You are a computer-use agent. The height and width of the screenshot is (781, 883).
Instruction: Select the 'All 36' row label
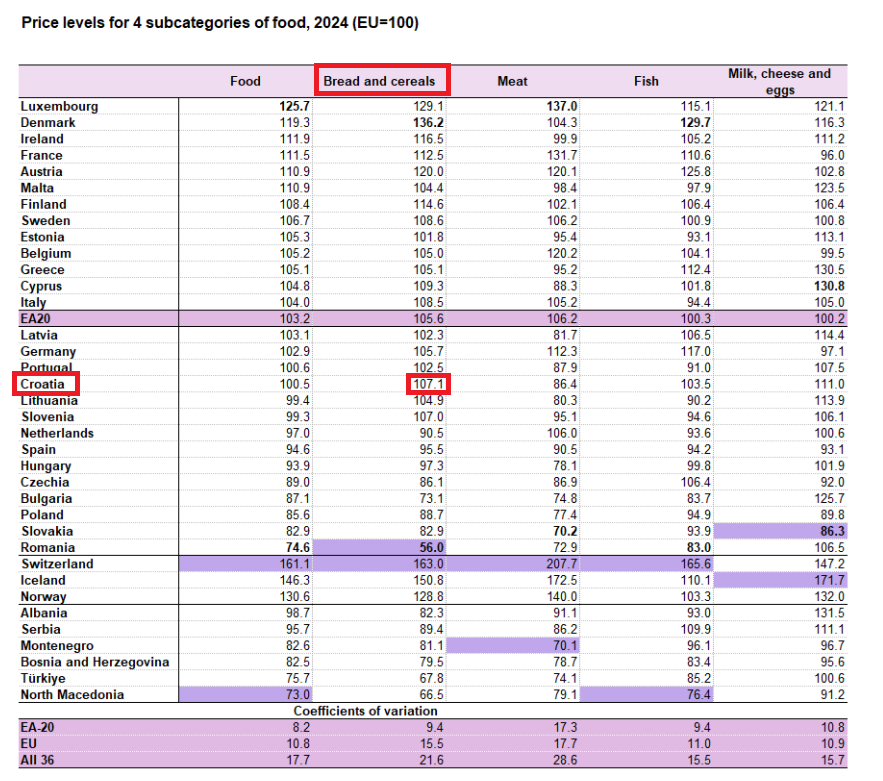click(40, 760)
